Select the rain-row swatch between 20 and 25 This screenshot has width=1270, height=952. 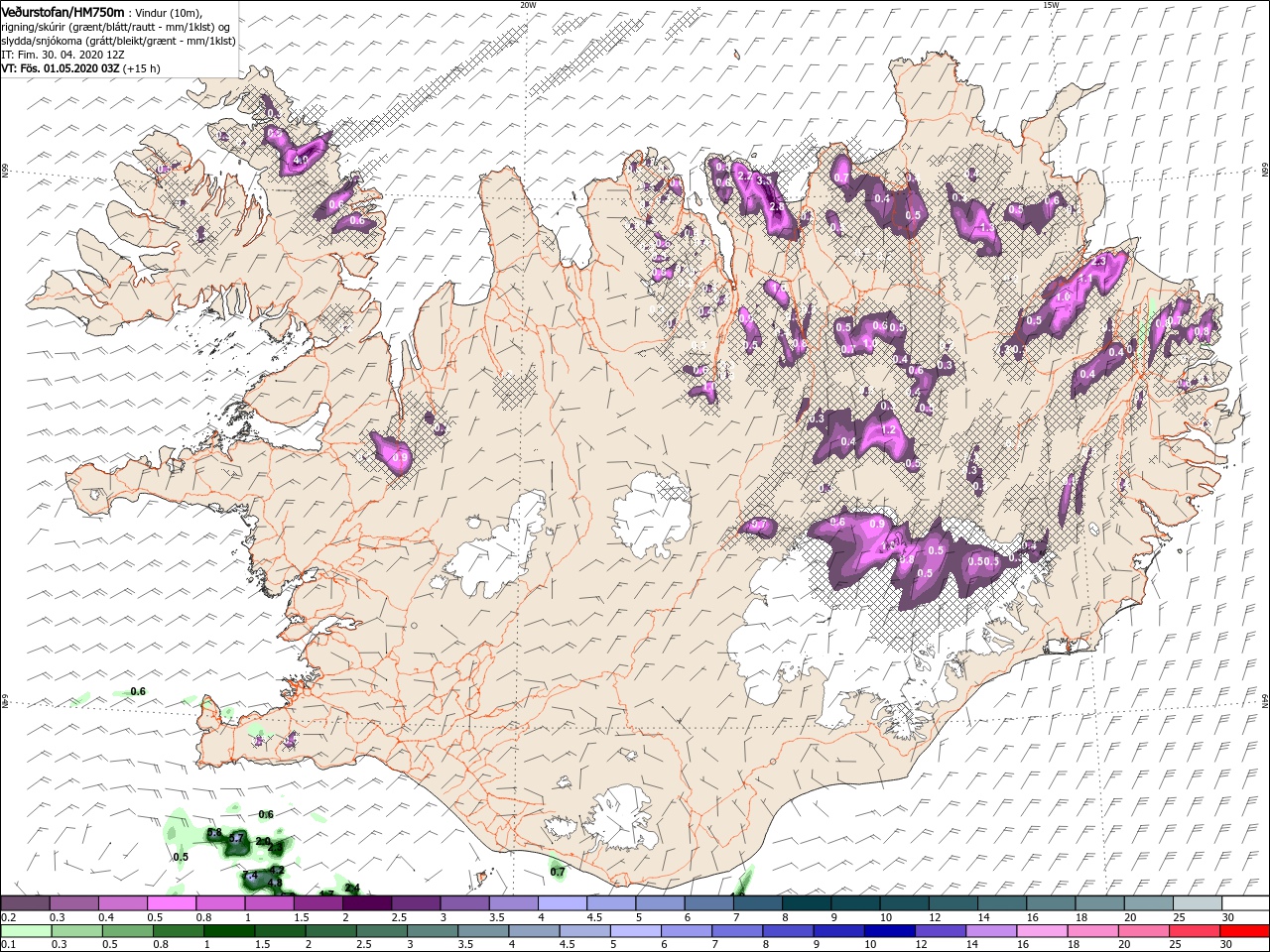(x=1144, y=931)
